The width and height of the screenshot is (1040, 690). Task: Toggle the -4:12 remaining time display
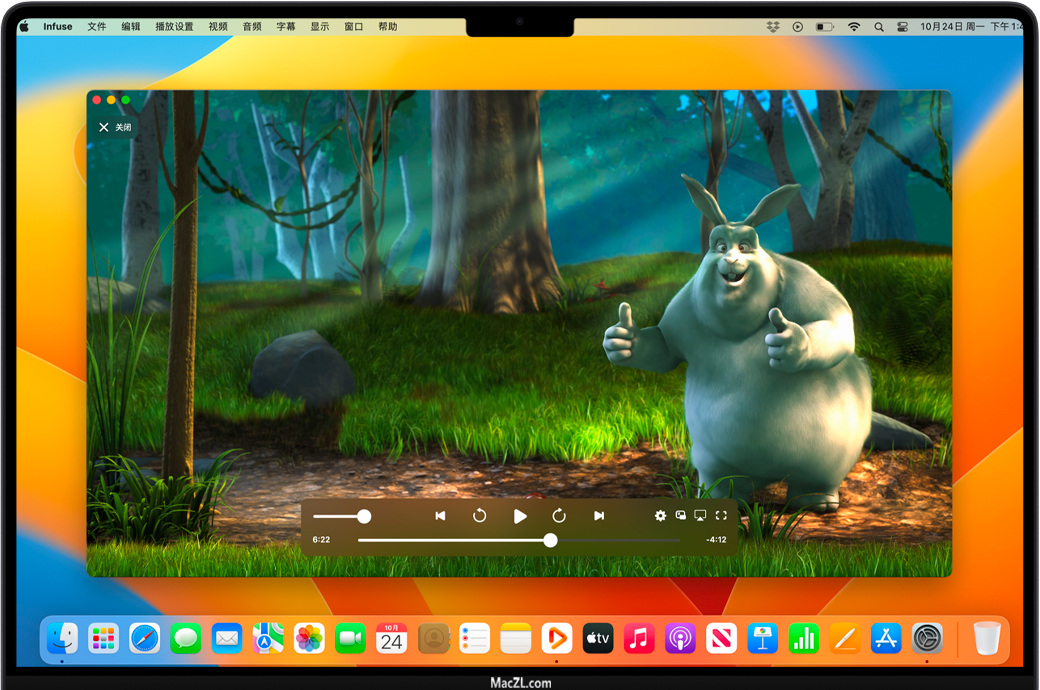tap(715, 540)
